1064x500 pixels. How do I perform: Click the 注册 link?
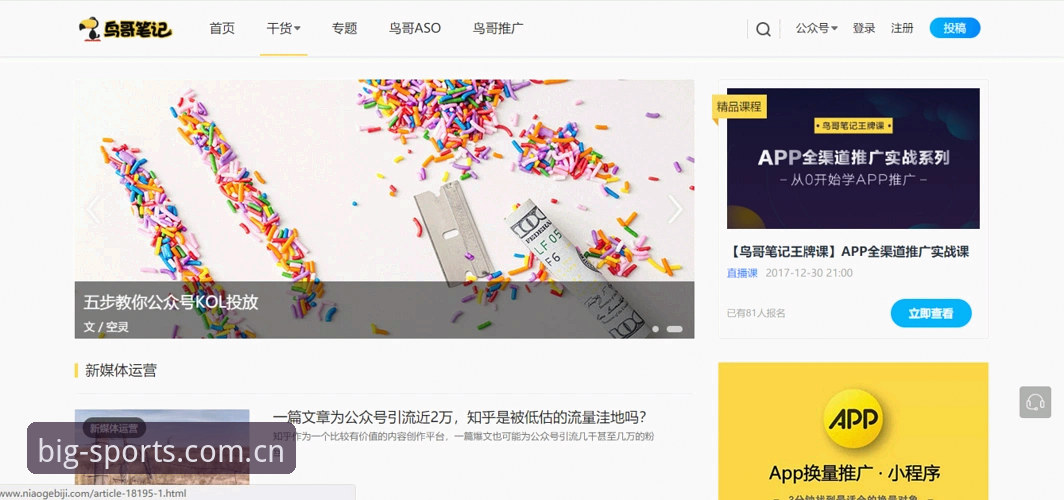tap(902, 28)
